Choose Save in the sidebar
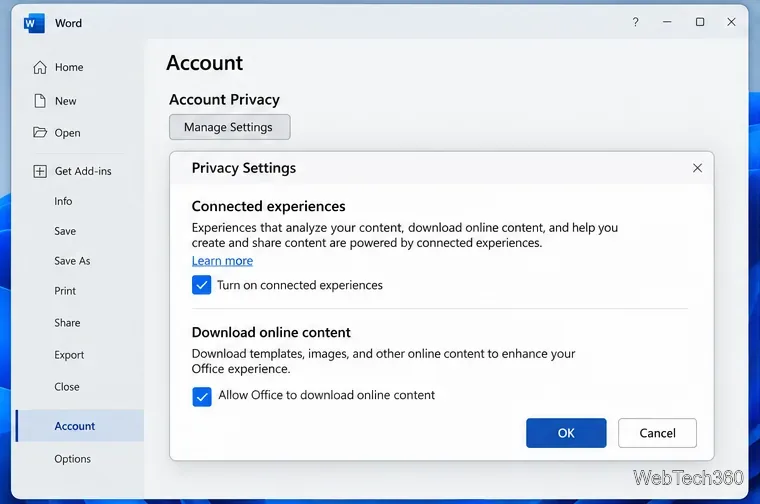The image size is (760, 504). (x=65, y=231)
